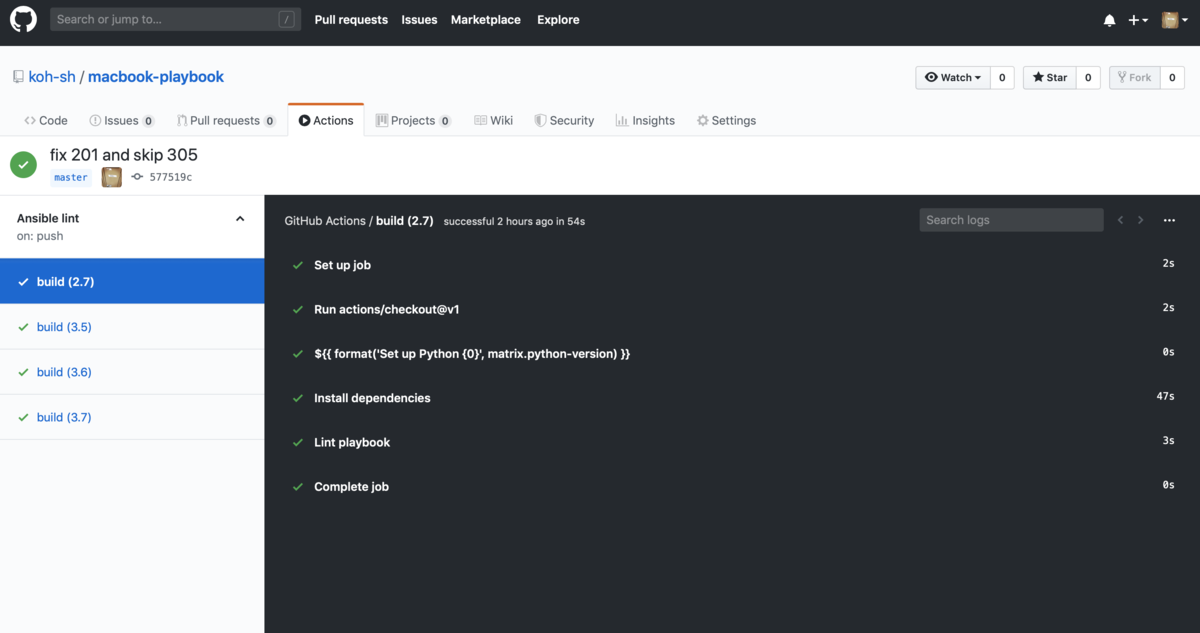Screen dimensions: 1200x633
Task: Open the plus create-new dropdown
Action: [1138, 20]
